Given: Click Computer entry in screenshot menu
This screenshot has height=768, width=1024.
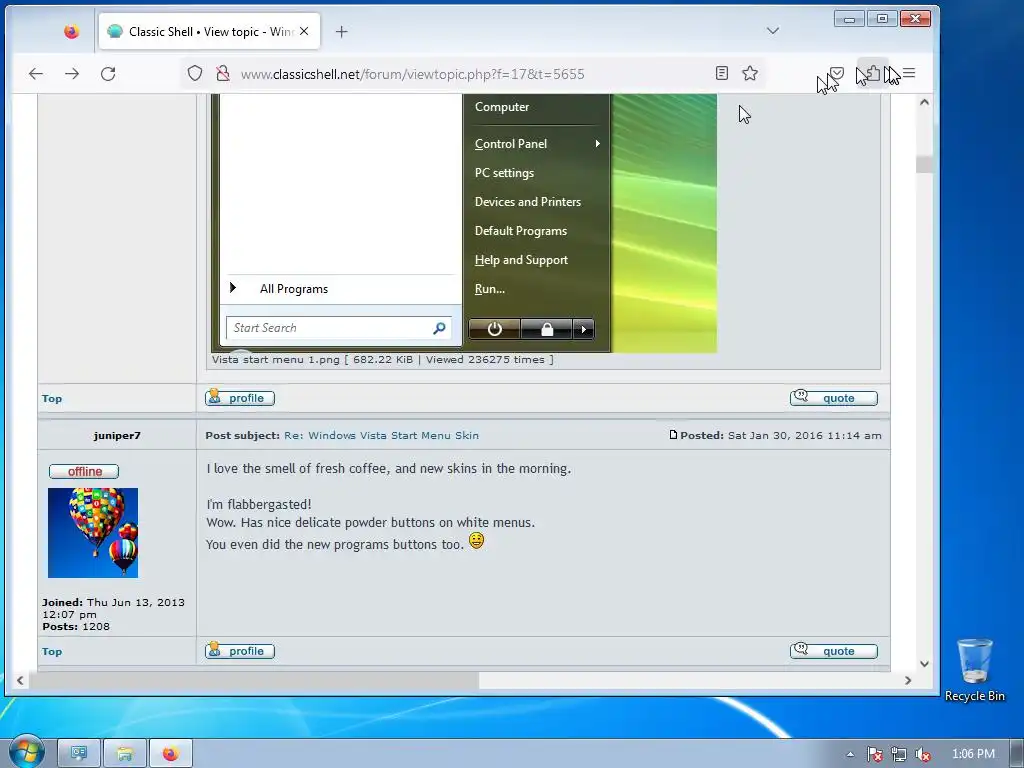Looking at the screenshot, I should click(x=502, y=106).
